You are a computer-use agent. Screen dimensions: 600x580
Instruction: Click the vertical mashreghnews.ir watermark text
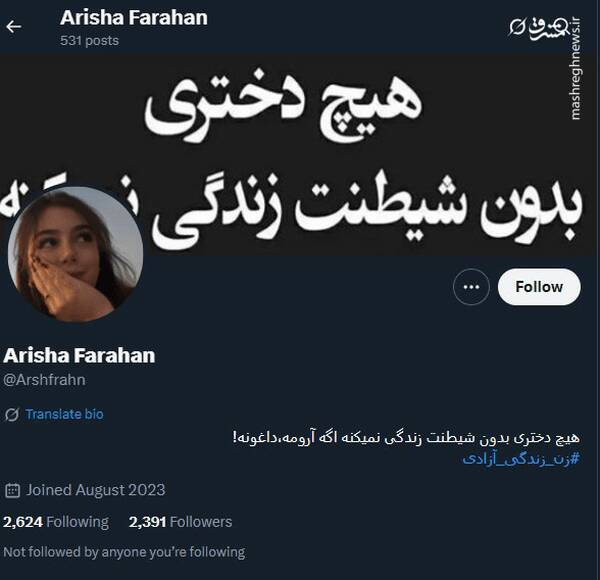coord(575,69)
